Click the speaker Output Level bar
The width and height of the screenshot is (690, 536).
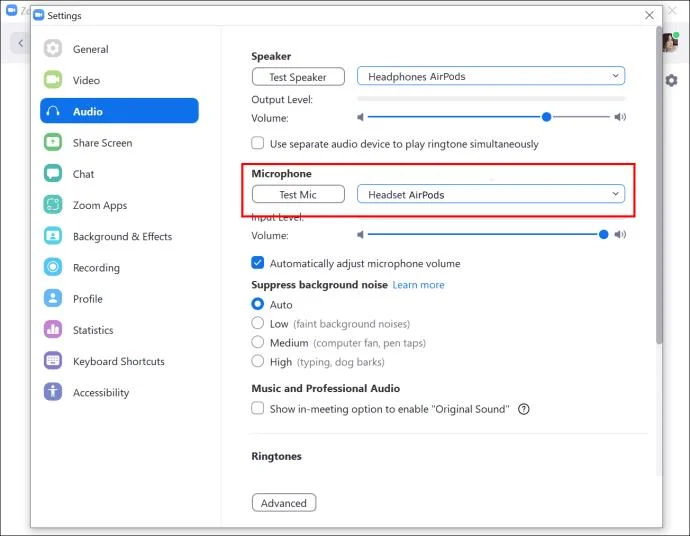coord(491,99)
